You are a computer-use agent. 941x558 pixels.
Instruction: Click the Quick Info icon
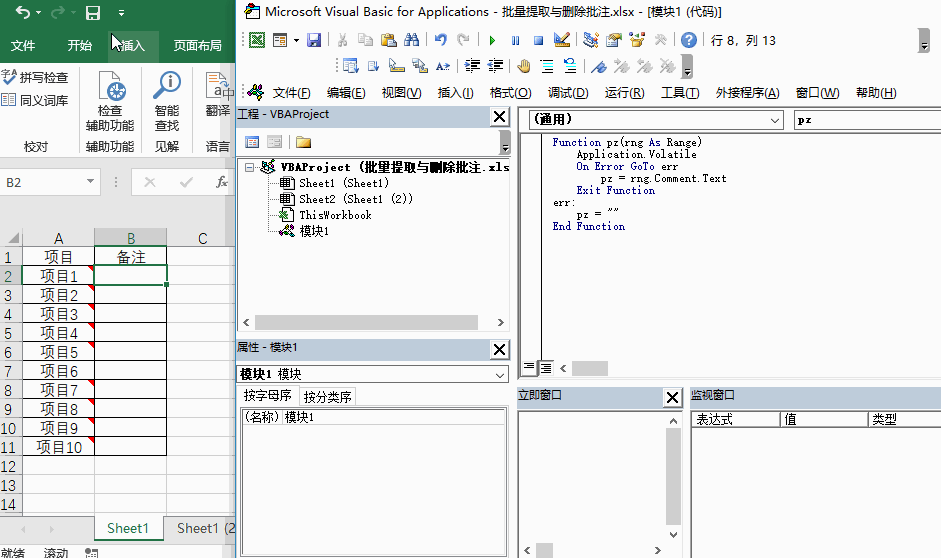coord(396,66)
